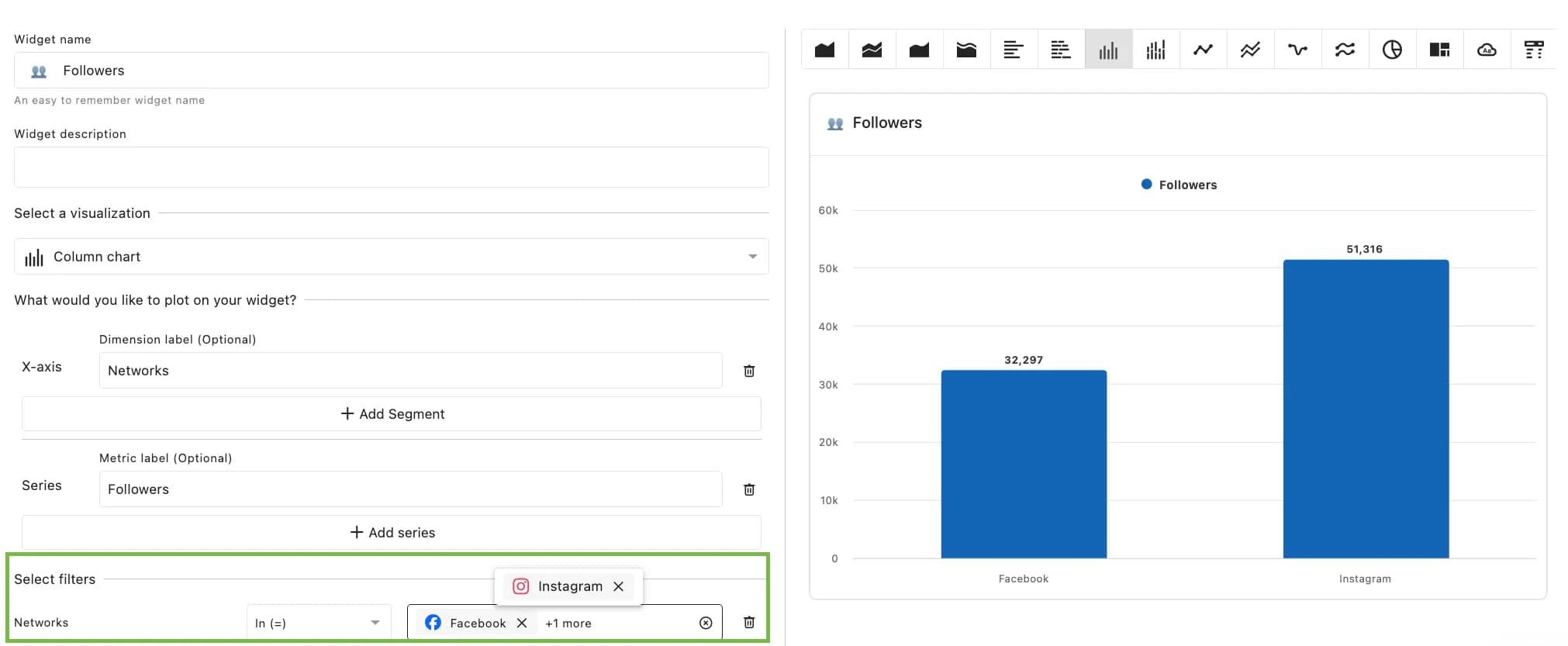Screen dimensions: 1568x646
Task: Choose the single line chart icon
Action: tap(1203, 50)
